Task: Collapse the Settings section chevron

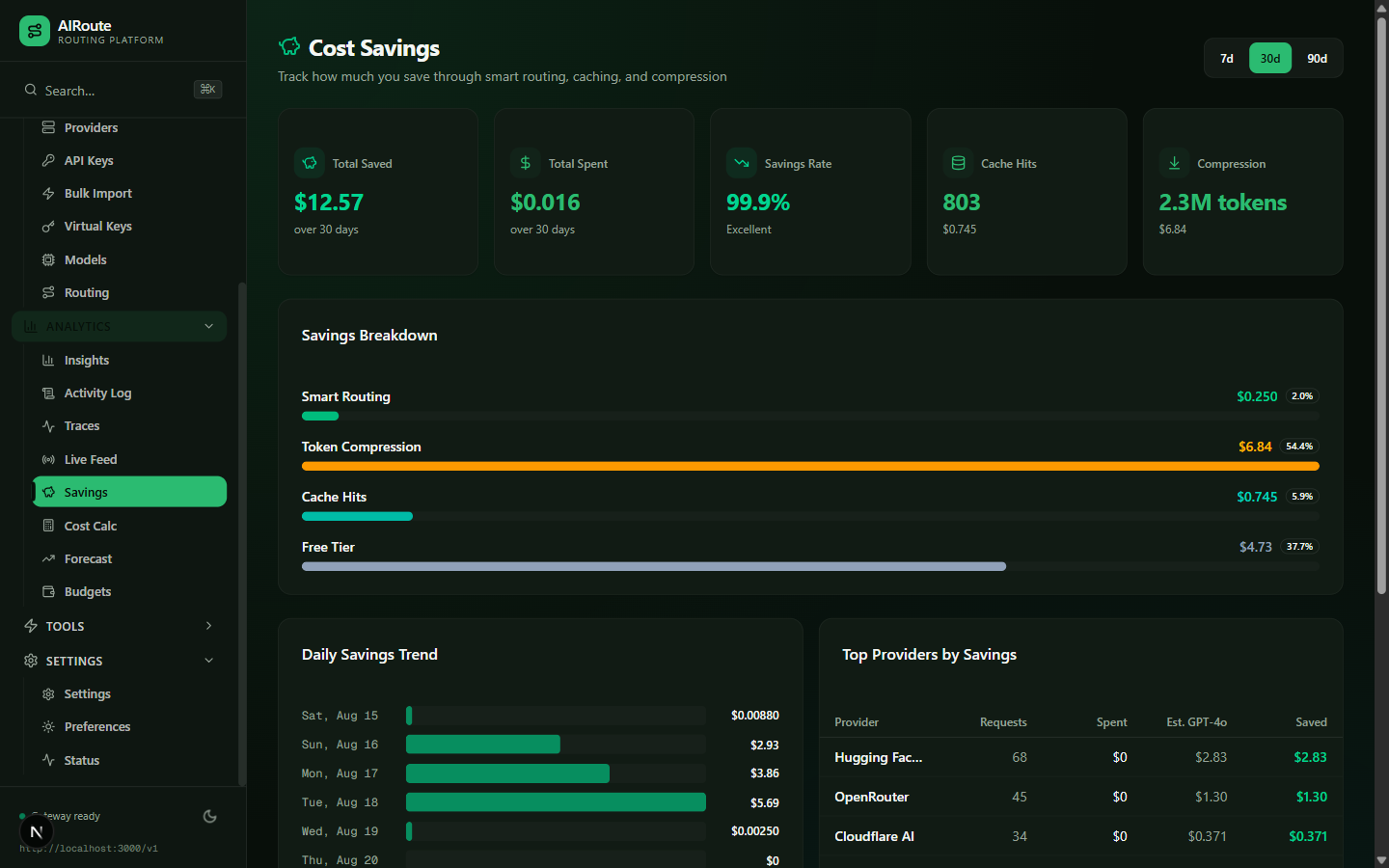Action: tap(209, 661)
